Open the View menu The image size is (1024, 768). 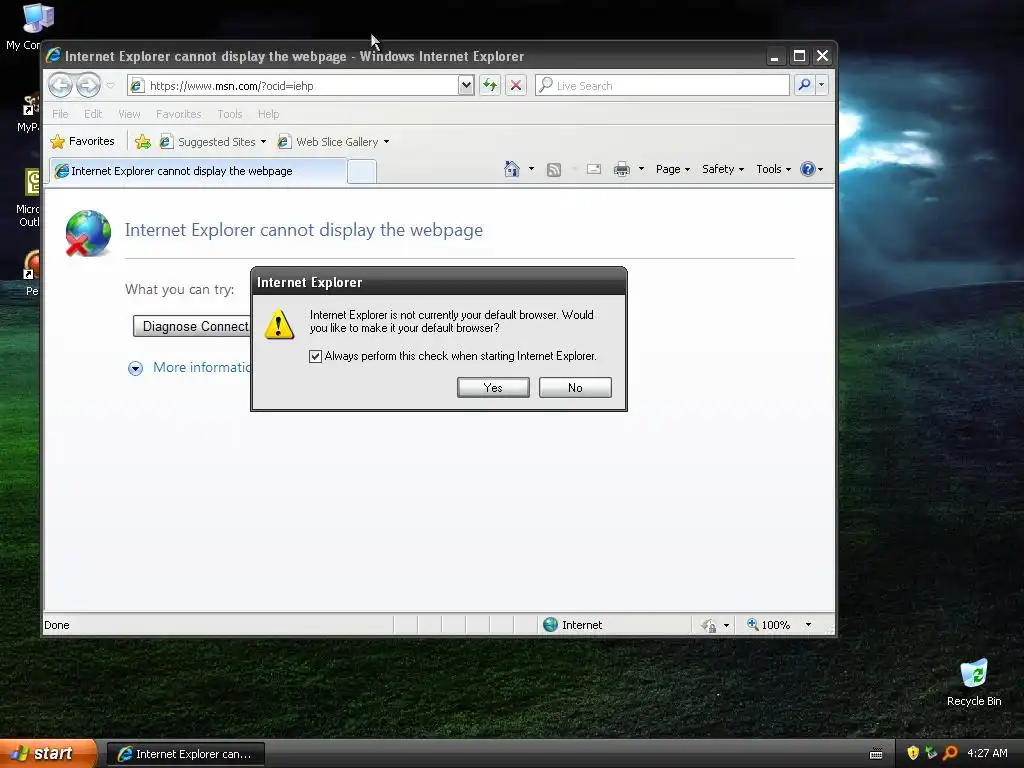(x=129, y=114)
